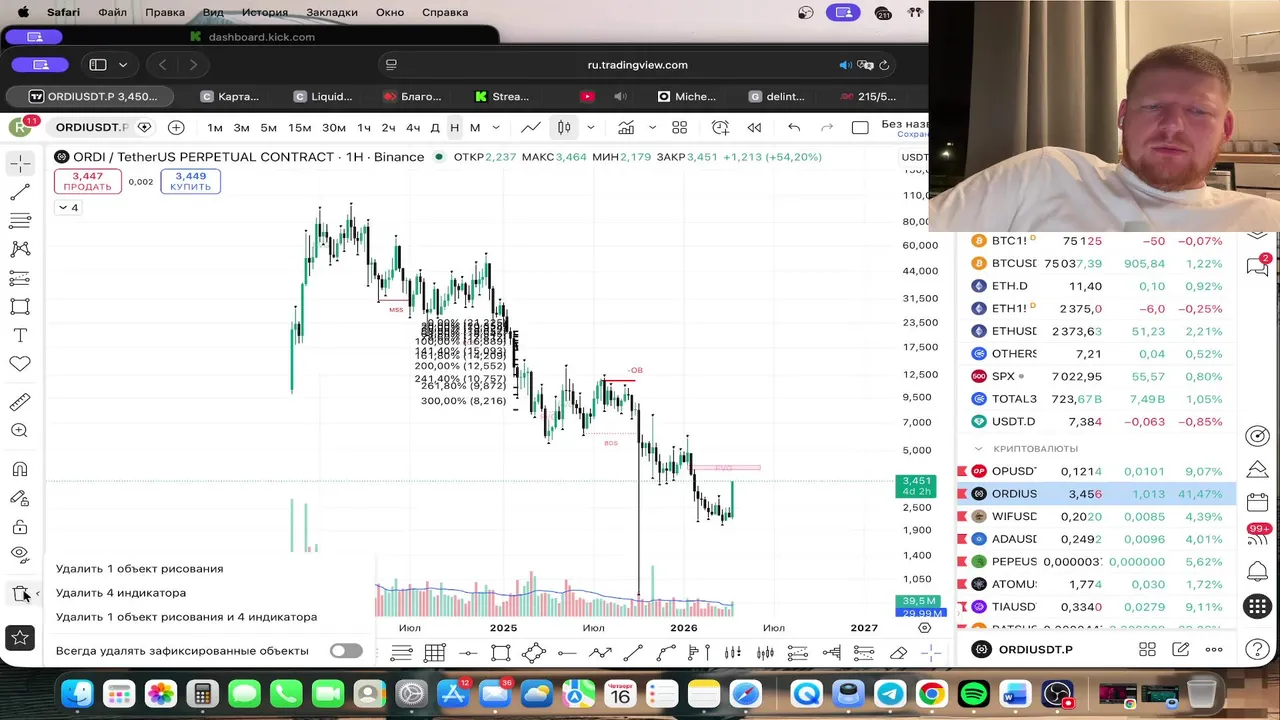Open the Safari sidebar dropdown arrow
Image resolution: width=1280 pixels, height=720 pixels.
(x=123, y=65)
